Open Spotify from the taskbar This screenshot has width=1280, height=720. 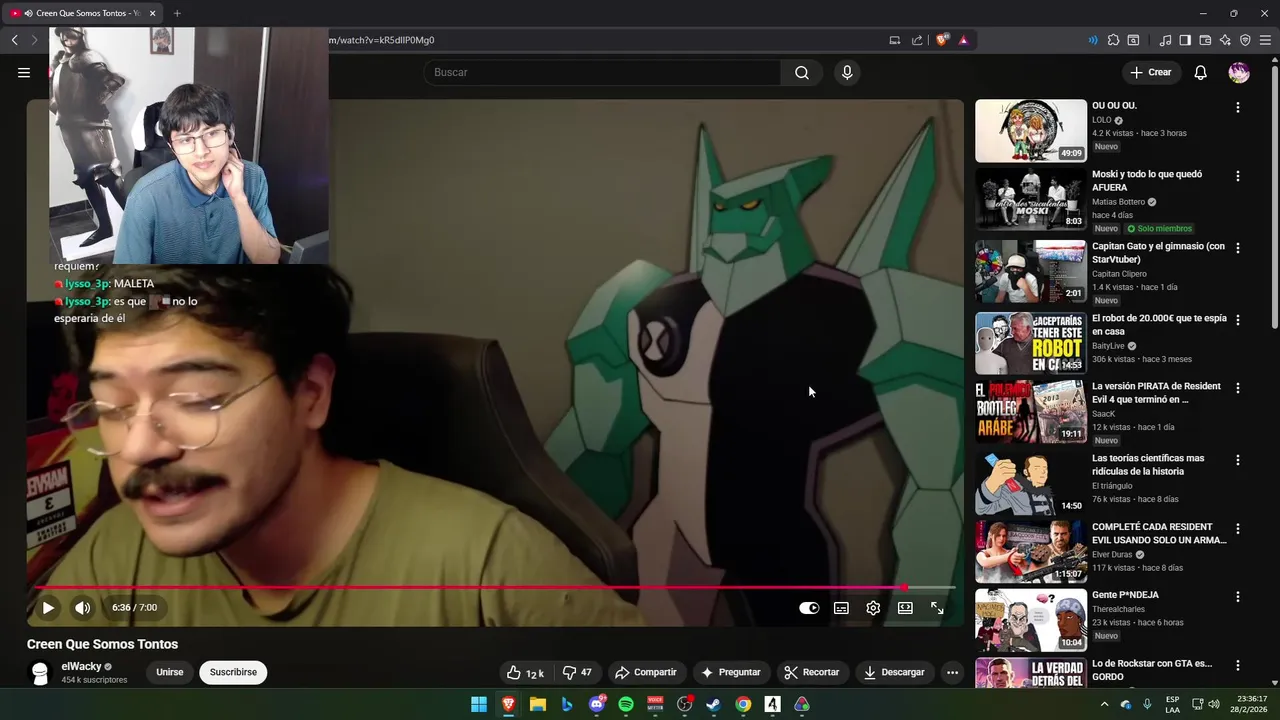pyautogui.click(x=626, y=704)
